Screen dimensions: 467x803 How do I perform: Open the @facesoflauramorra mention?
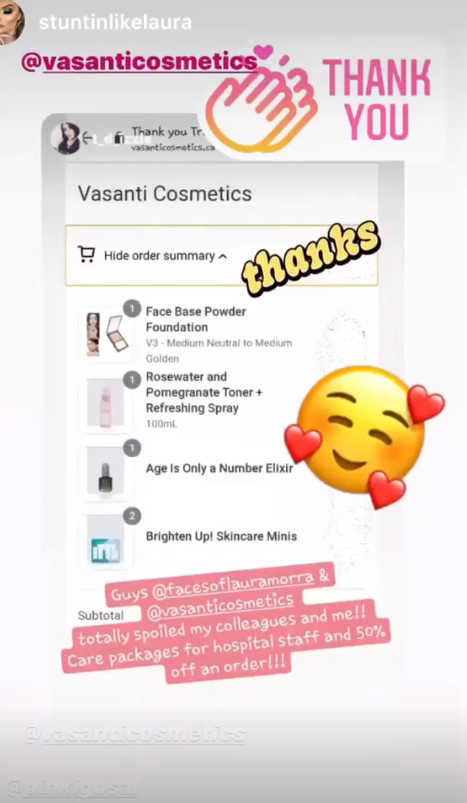(x=233, y=585)
